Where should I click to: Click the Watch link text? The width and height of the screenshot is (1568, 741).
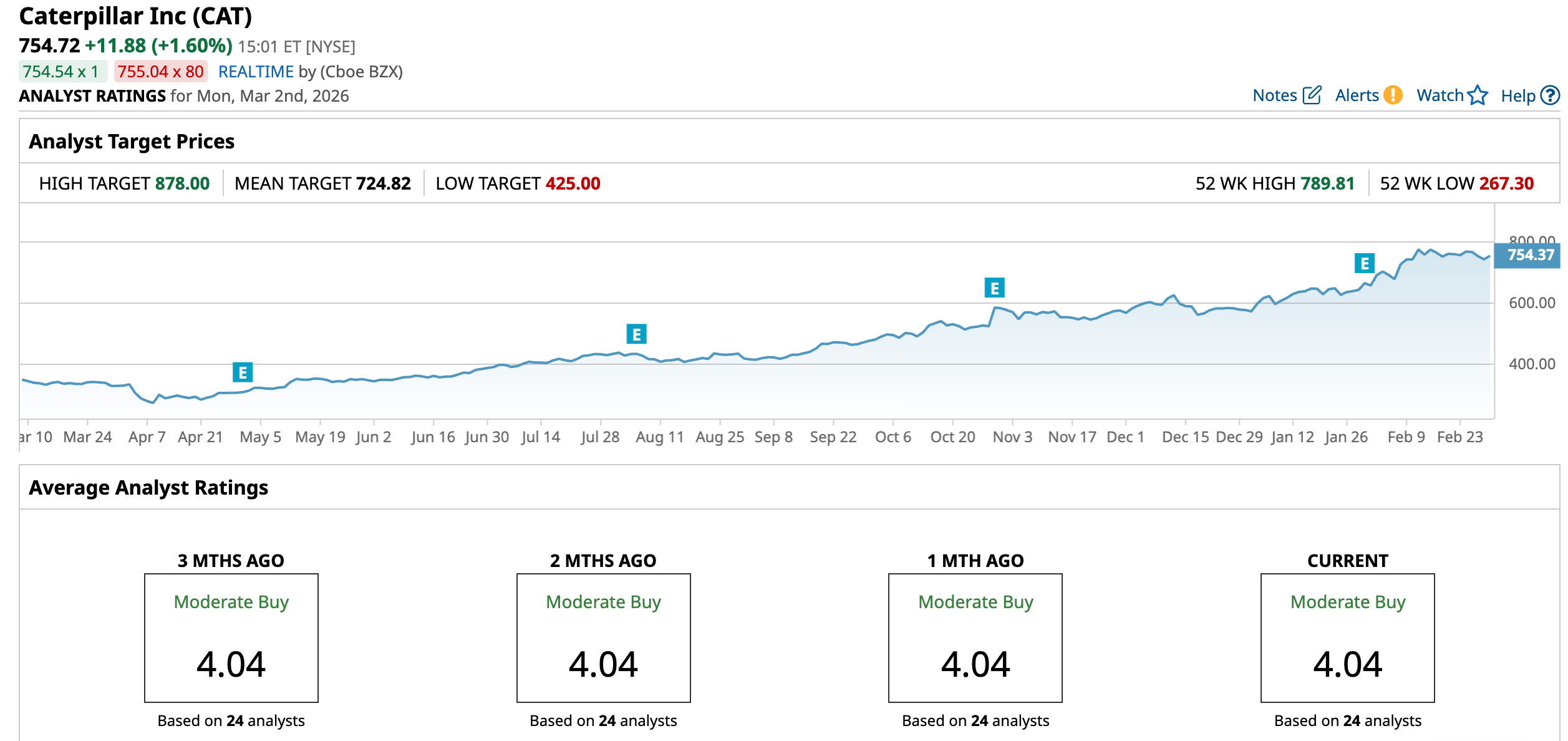tap(1440, 95)
